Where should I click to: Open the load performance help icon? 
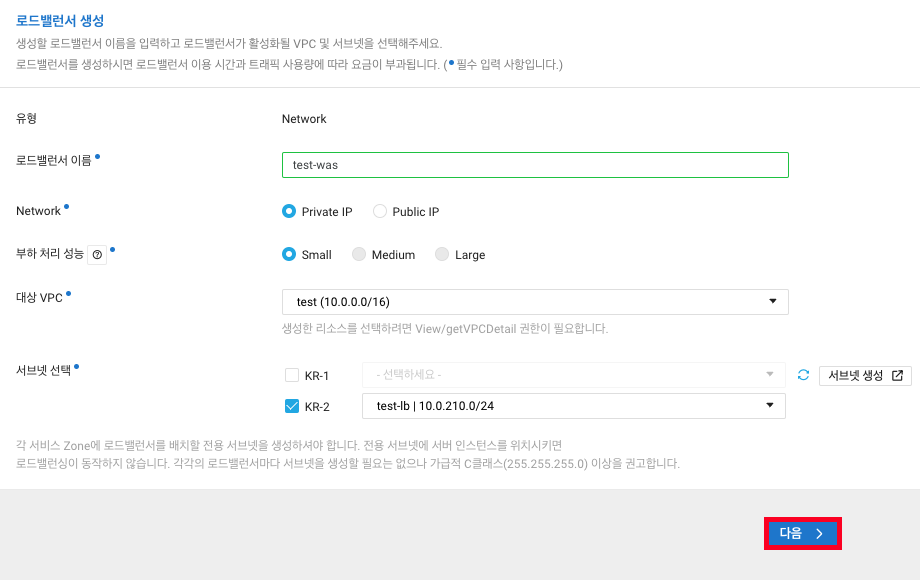pos(97,255)
